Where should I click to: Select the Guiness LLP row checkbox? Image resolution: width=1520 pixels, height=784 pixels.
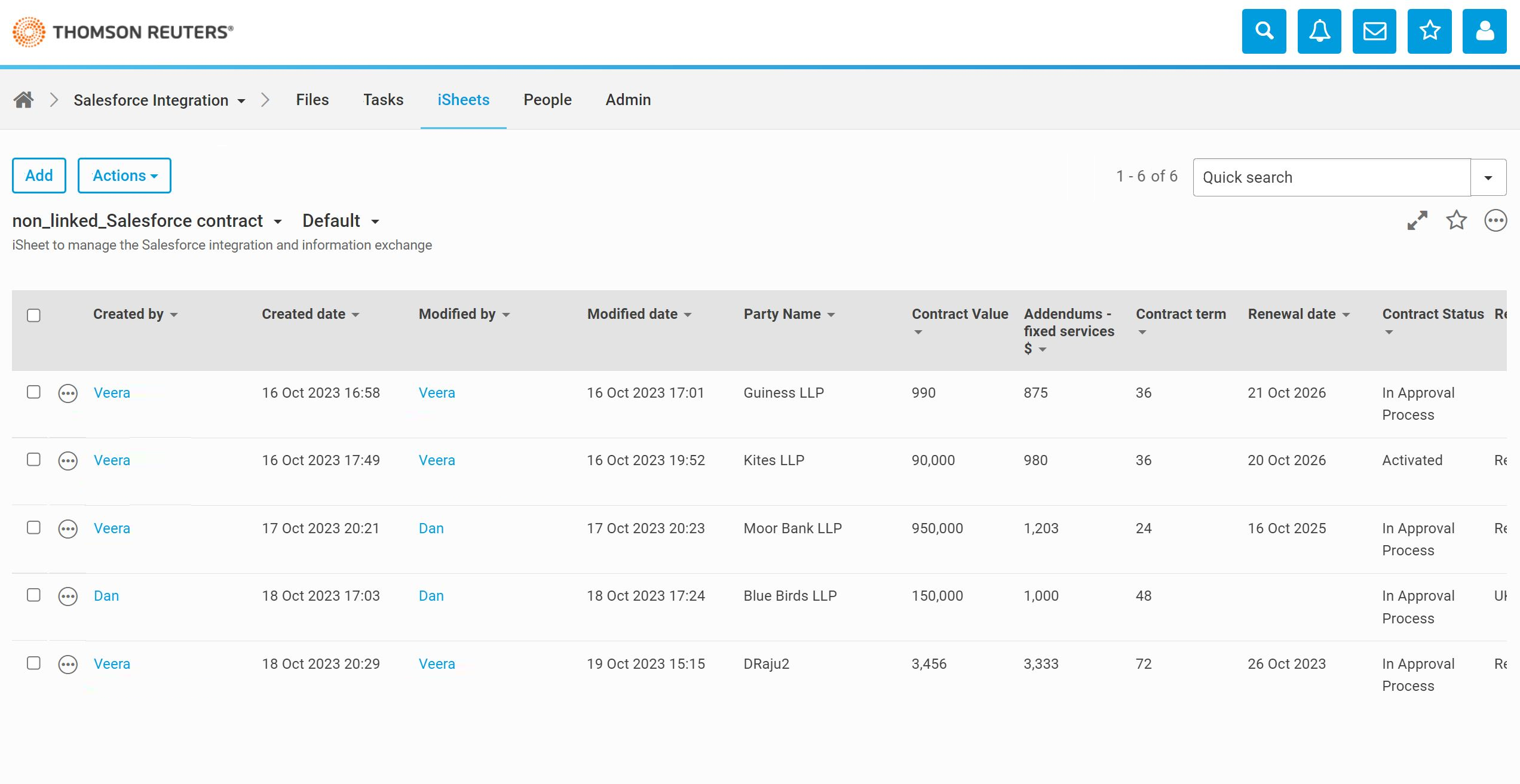pos(34,392)
